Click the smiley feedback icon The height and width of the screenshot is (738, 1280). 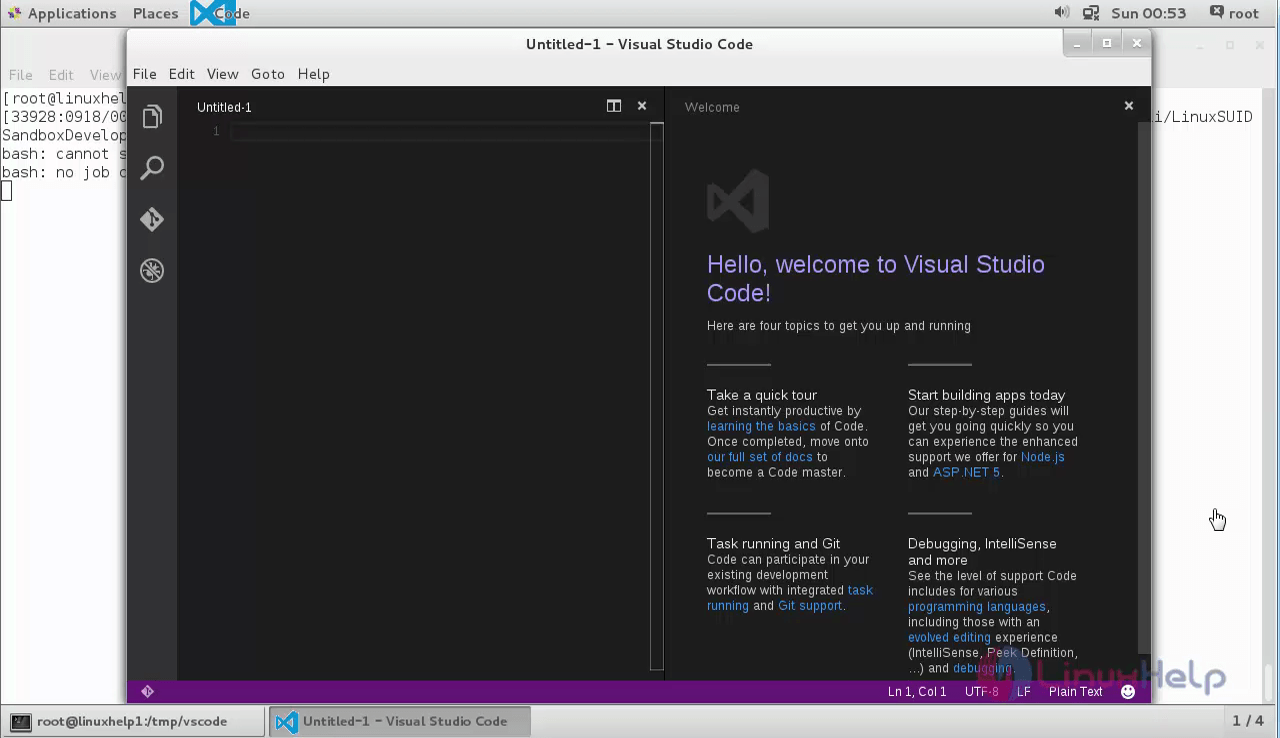click(x=1128, y=691)
